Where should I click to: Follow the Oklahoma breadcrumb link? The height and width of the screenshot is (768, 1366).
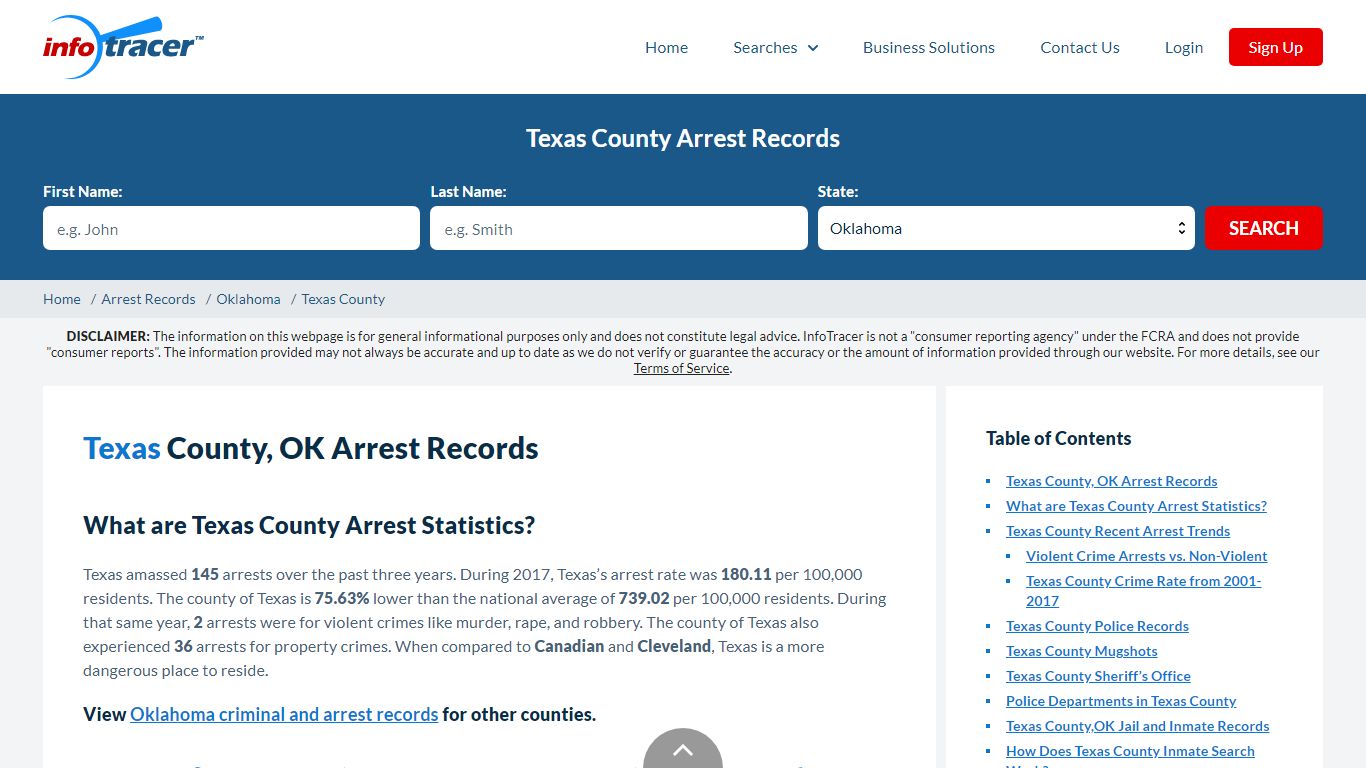(248, 299)
